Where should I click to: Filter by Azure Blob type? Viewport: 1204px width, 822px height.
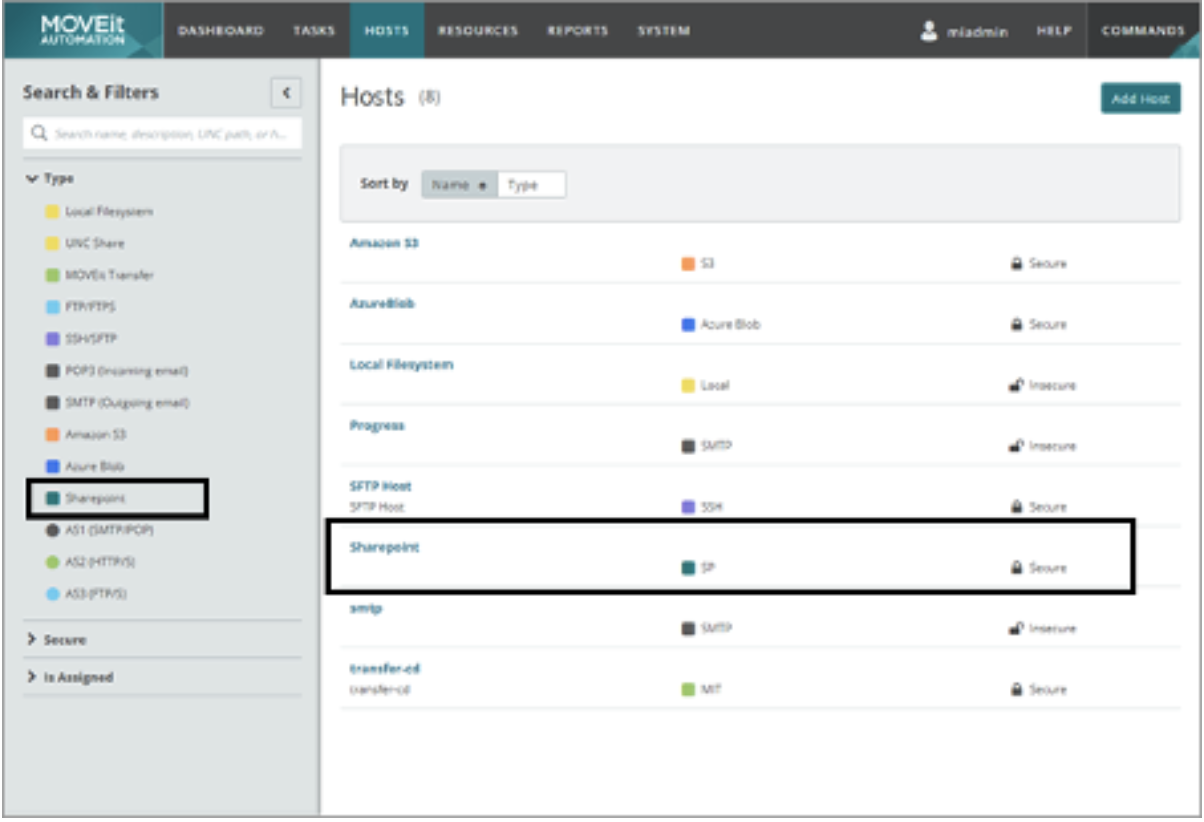[x=85, y=467]
